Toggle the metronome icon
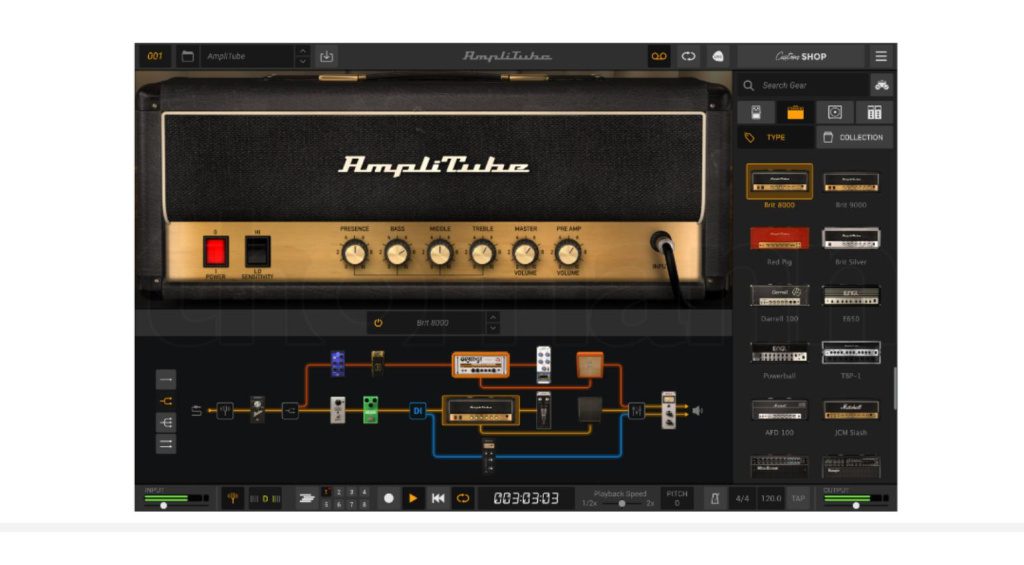The height and width of the screenshot is (565, 1024). coord(714,498)
